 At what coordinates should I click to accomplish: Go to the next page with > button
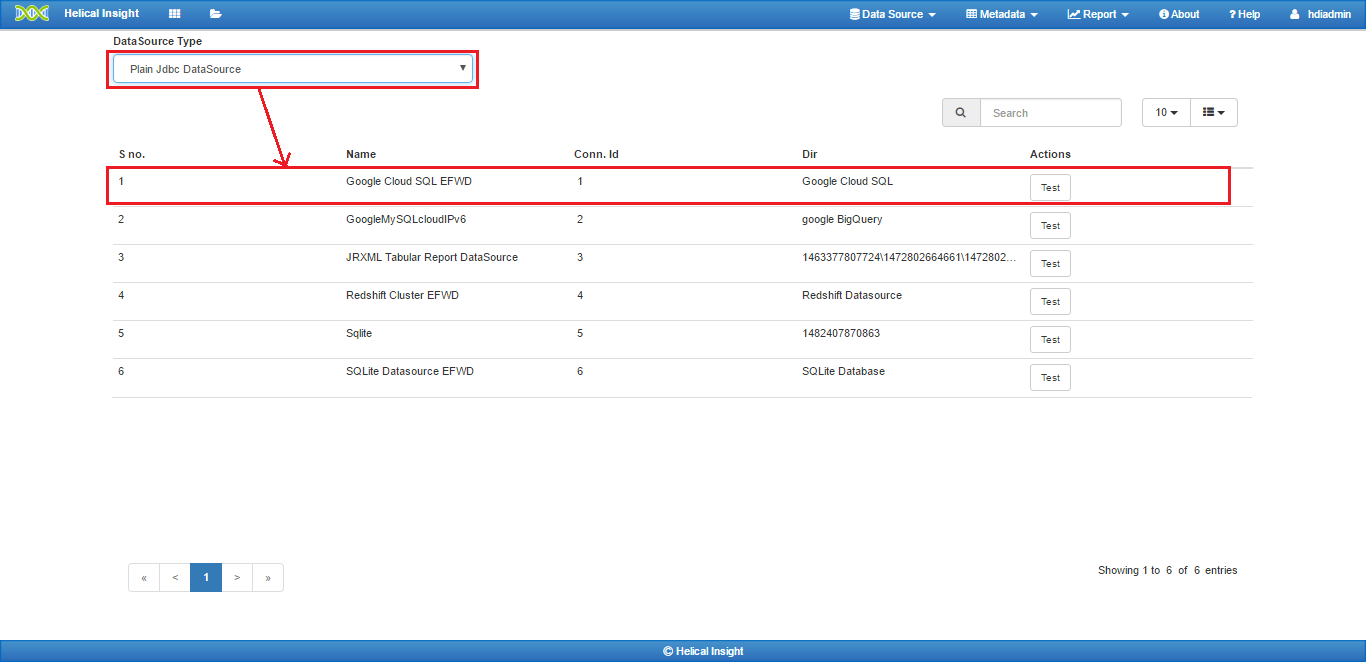tap(237, 577)
